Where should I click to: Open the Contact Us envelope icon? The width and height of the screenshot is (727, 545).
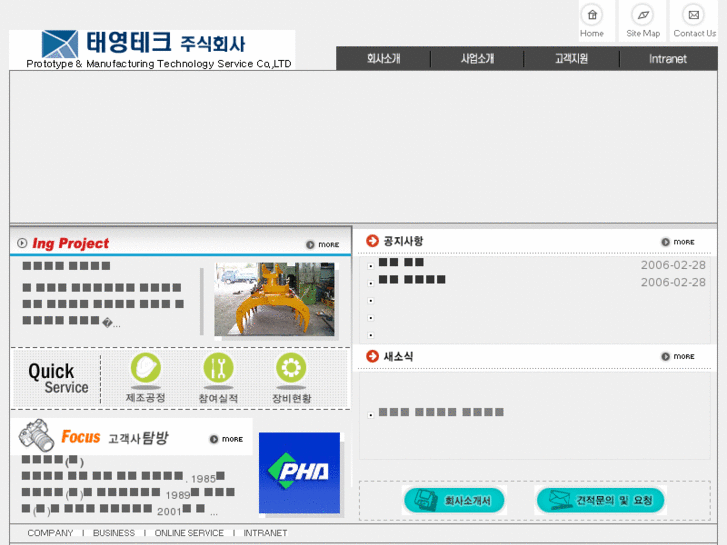point(694,15)
